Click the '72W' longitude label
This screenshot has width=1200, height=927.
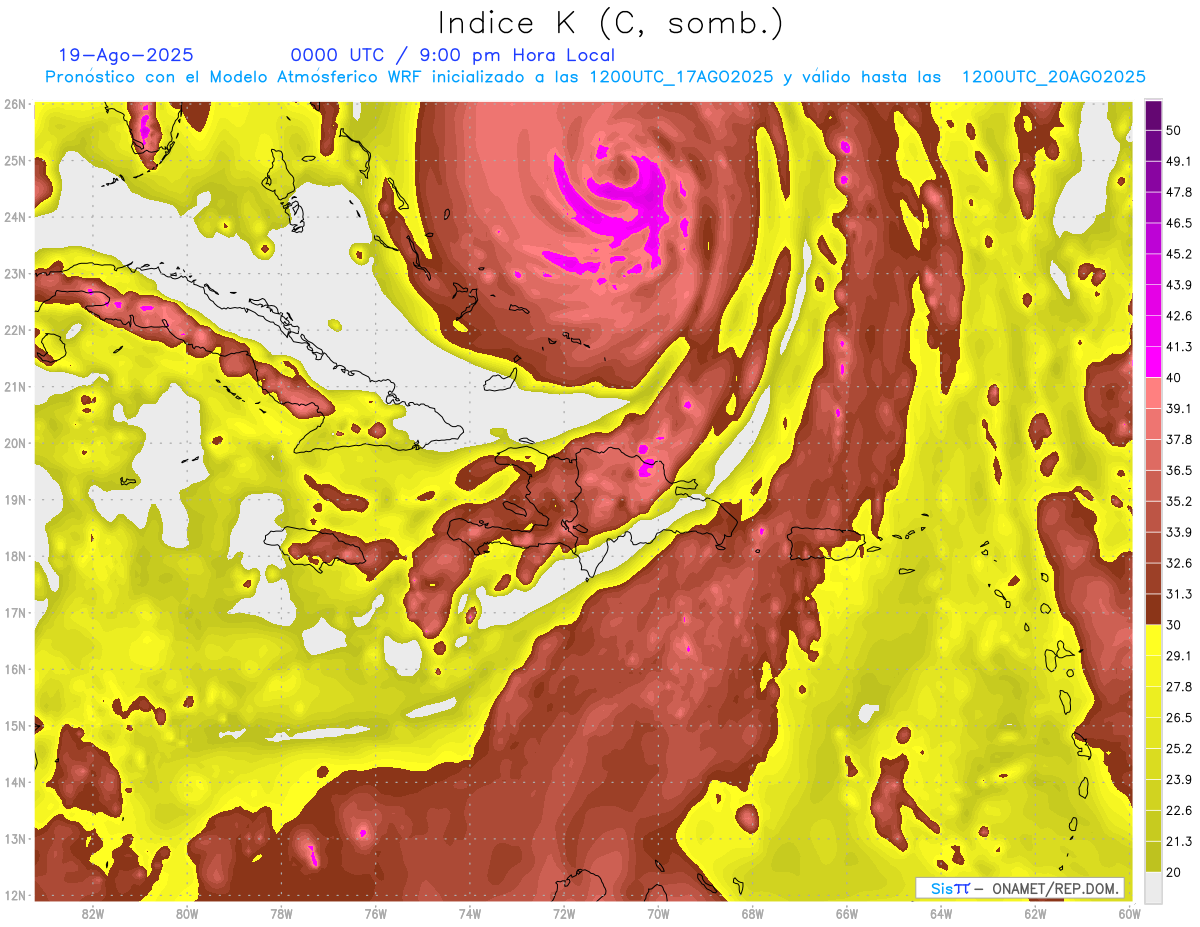click(x=564, y=914)
